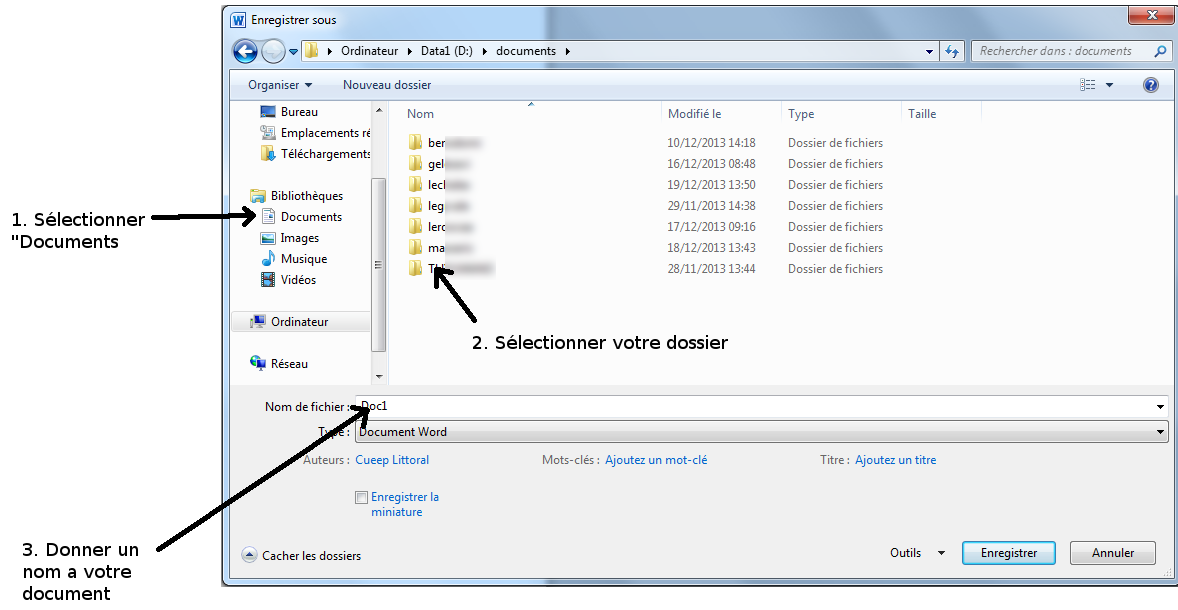Sort files by the Modifié le column
The width and height of the screenshot is (1178, 610).
point(695,114)
